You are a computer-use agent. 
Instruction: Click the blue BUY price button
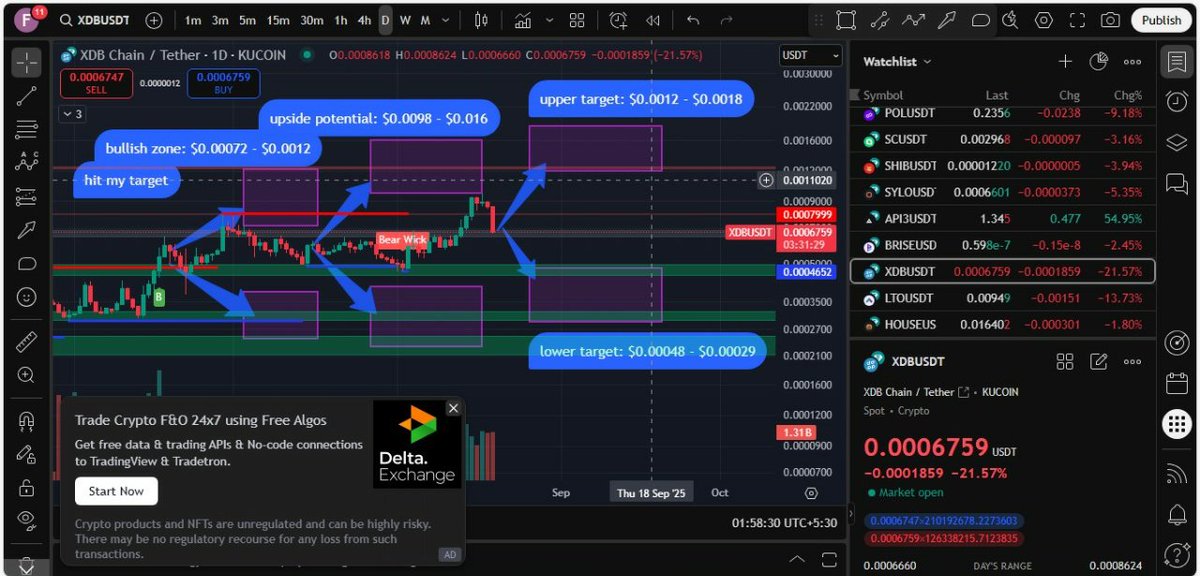click(x=223, y=82)
